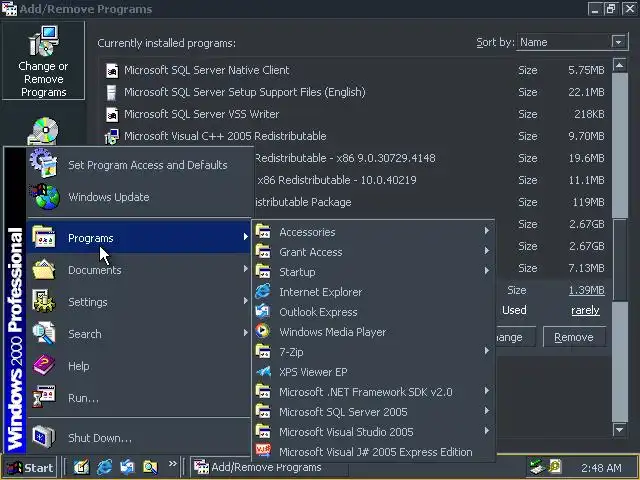Open Internet Explorer from quick launch
Image resolution: width=640 pixels, height=480 pixels.
coord(104,467)
